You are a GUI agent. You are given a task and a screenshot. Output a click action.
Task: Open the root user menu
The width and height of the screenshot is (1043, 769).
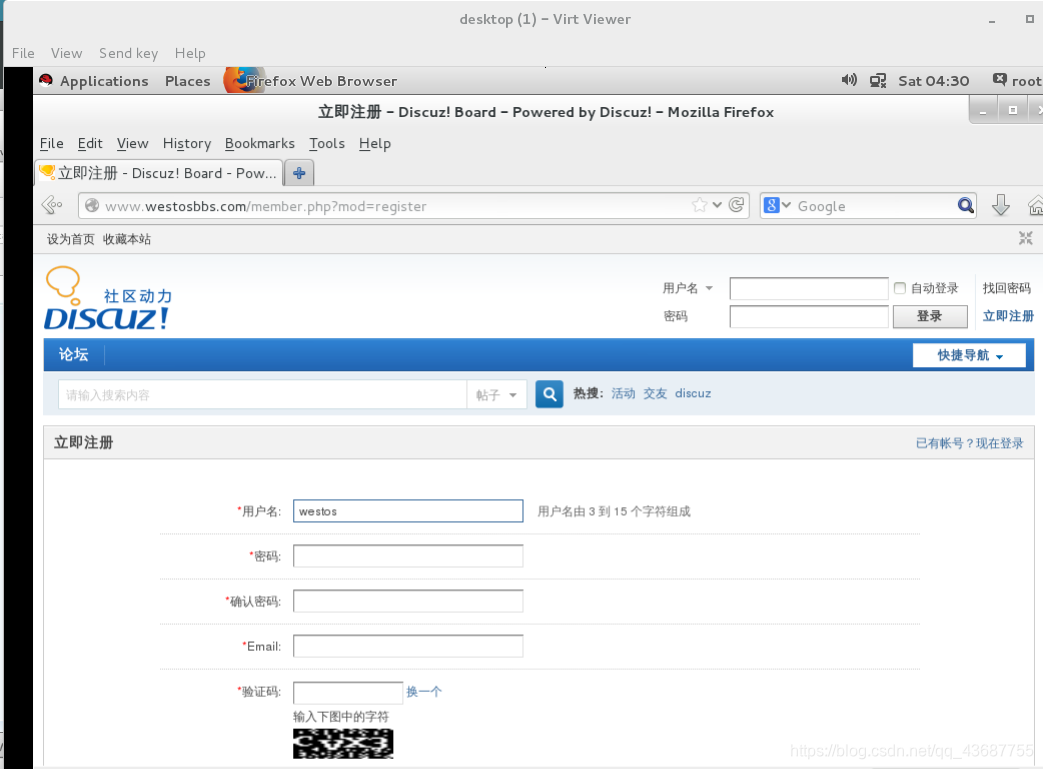click(1018, 81)
